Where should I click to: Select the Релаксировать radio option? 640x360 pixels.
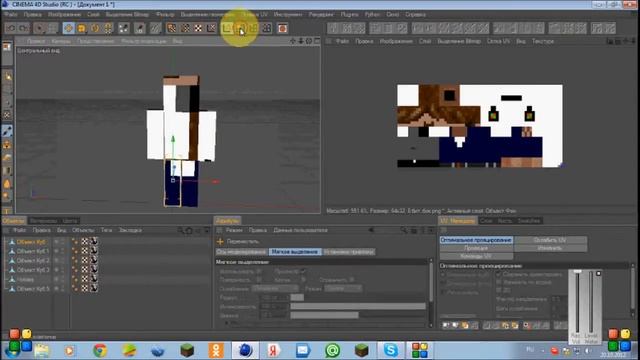[444, 293]
